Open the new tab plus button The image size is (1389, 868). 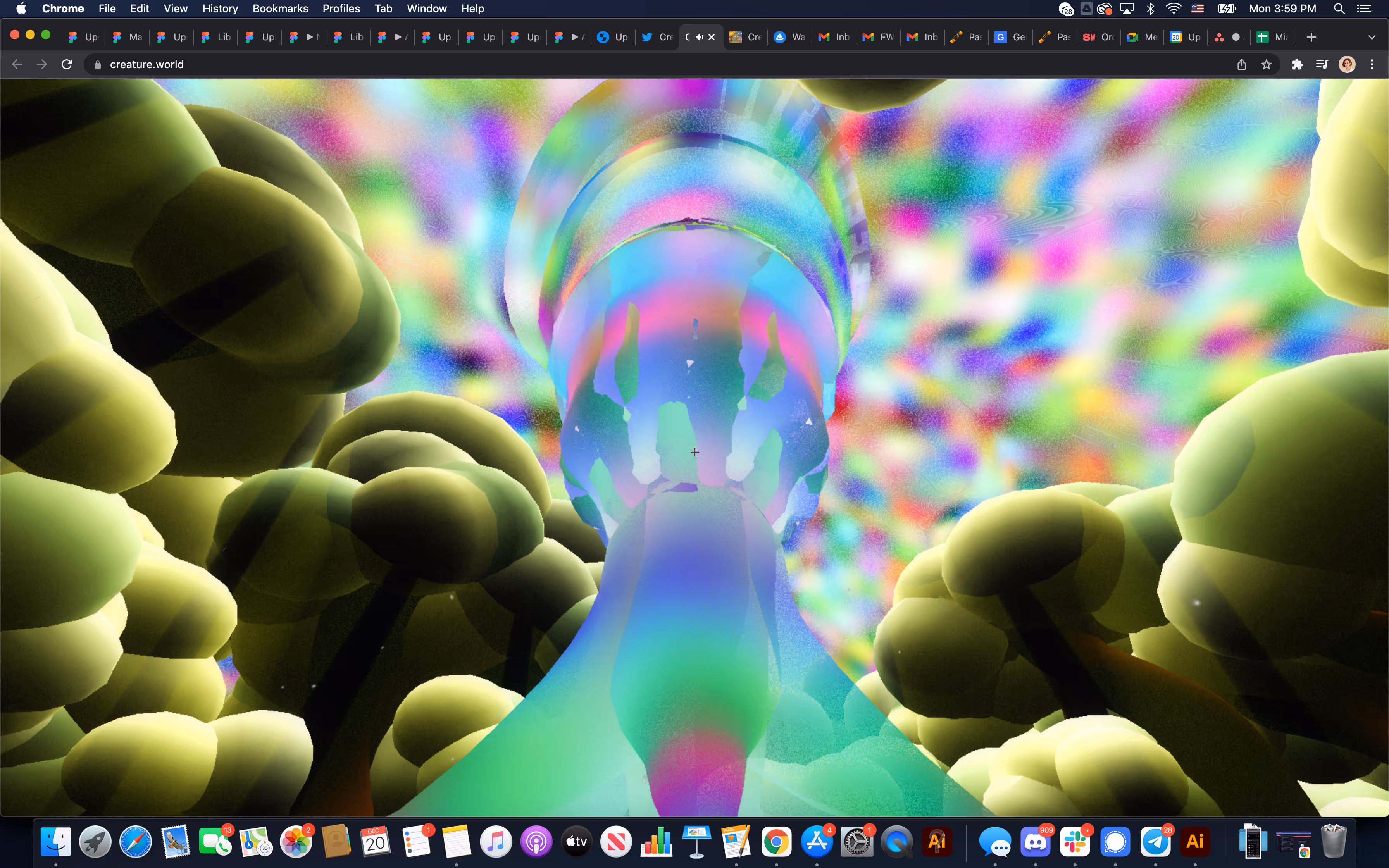tap(1311, 37)
